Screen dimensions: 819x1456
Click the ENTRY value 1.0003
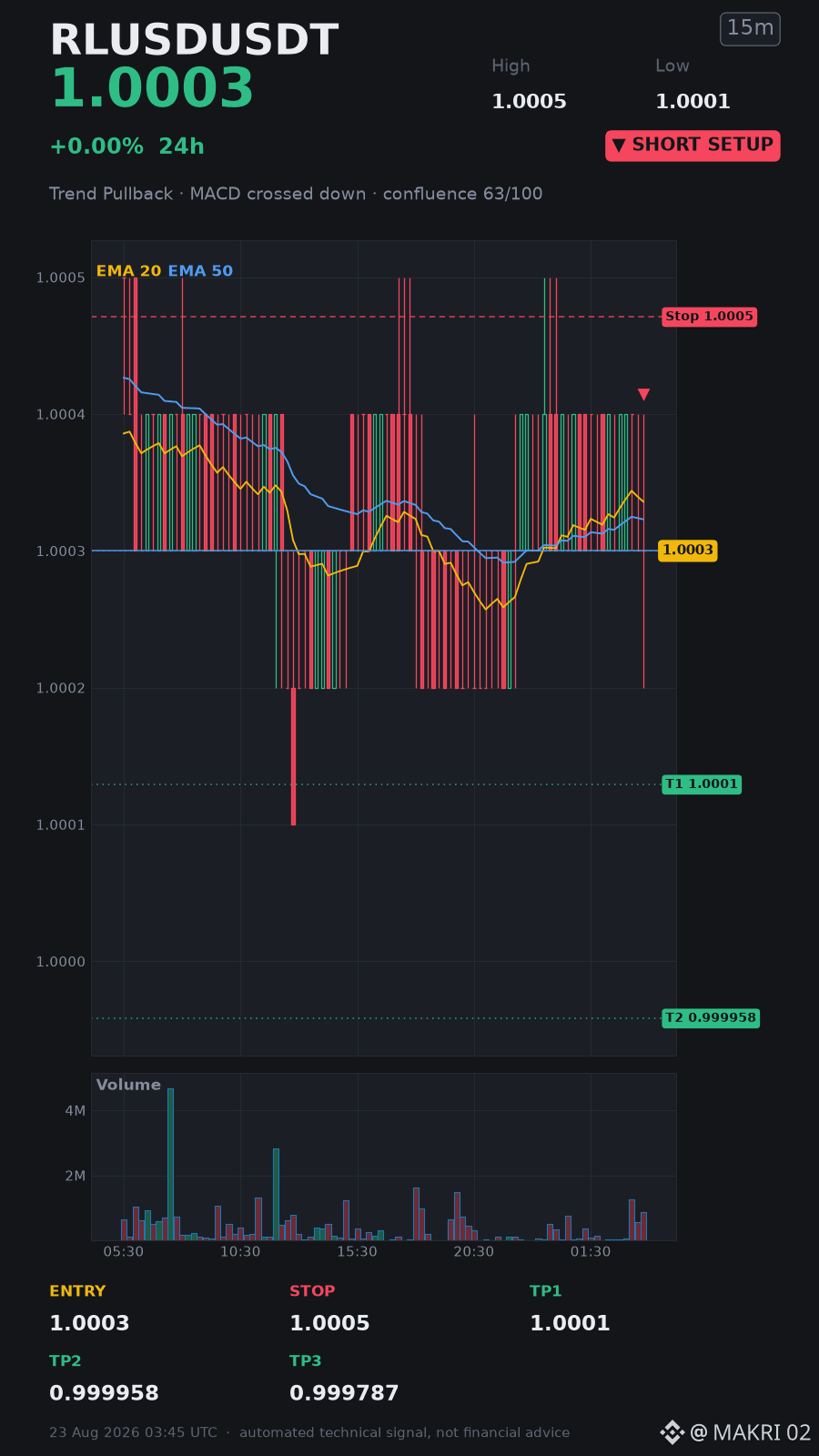pos(89,1323)
